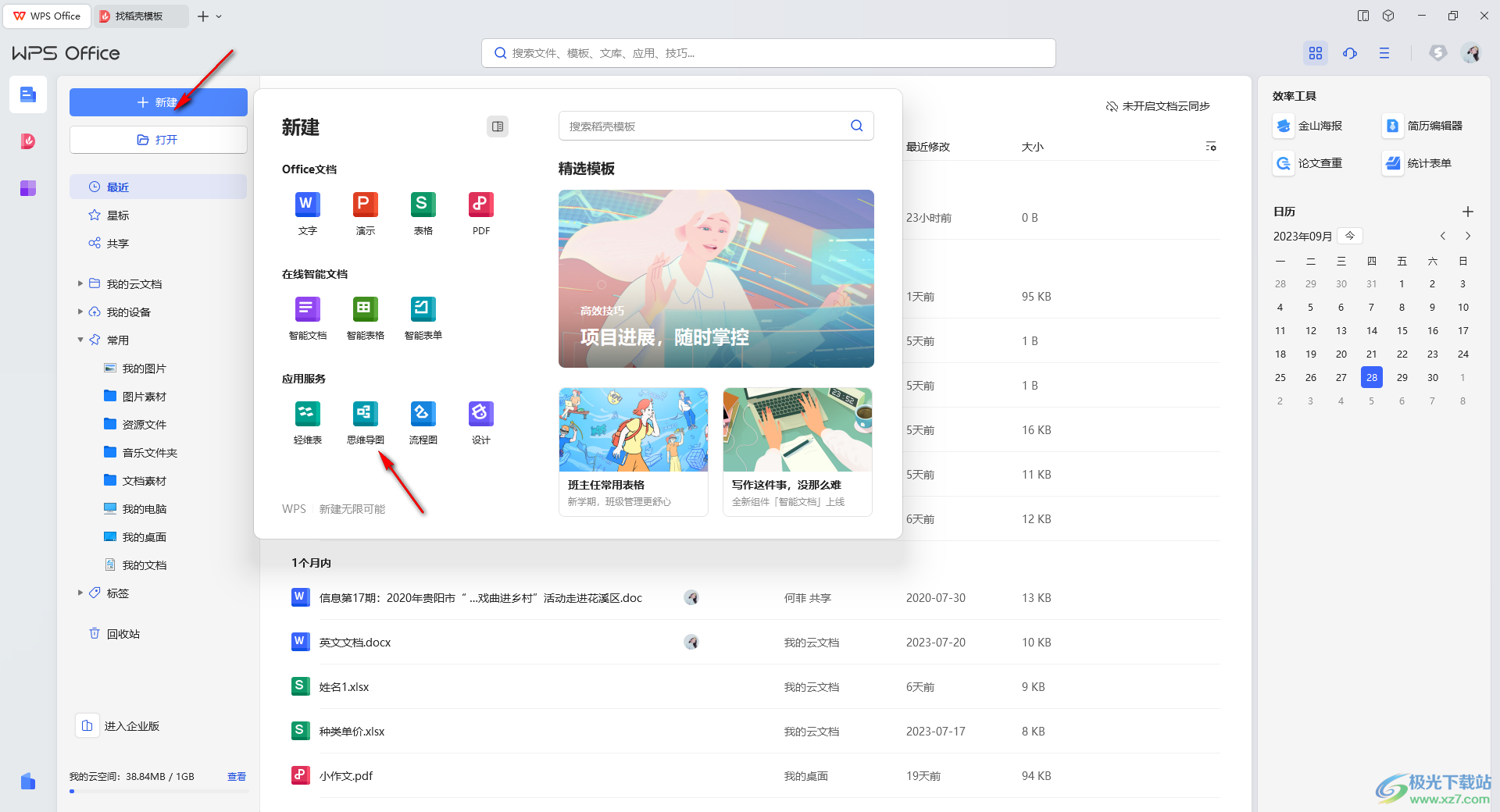Open the cube skin icon in title bar

coord(1388,16)
